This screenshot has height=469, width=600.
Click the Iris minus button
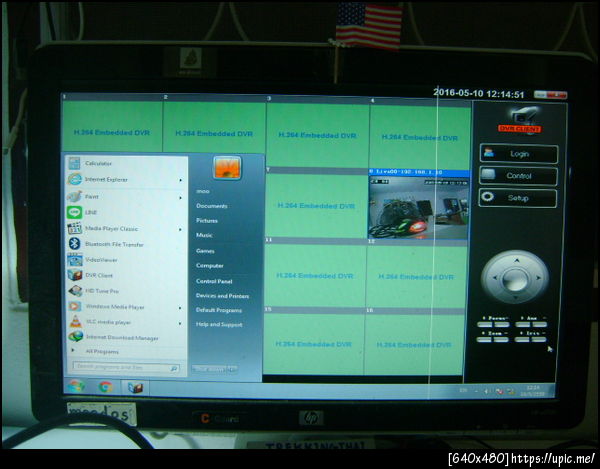(x=539, y=339)
